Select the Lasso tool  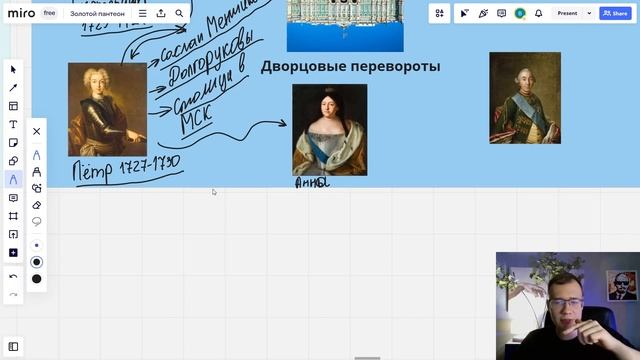pyautogui.click(x=36, y=222)
